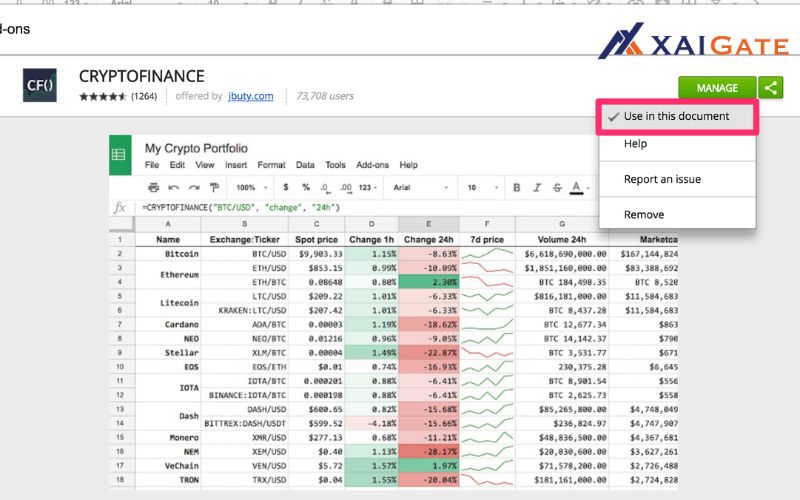Toggle strikethrough with the S icon
Screen dimensions: 800x500
(557, 188)
